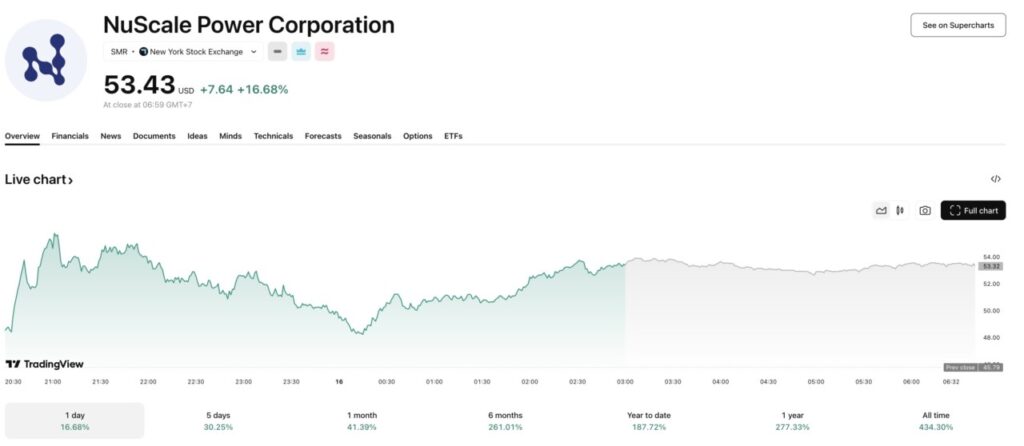Screen dimensions: 1024x446
Task: Open the Full chart view
Action: (x=973, y=210)
